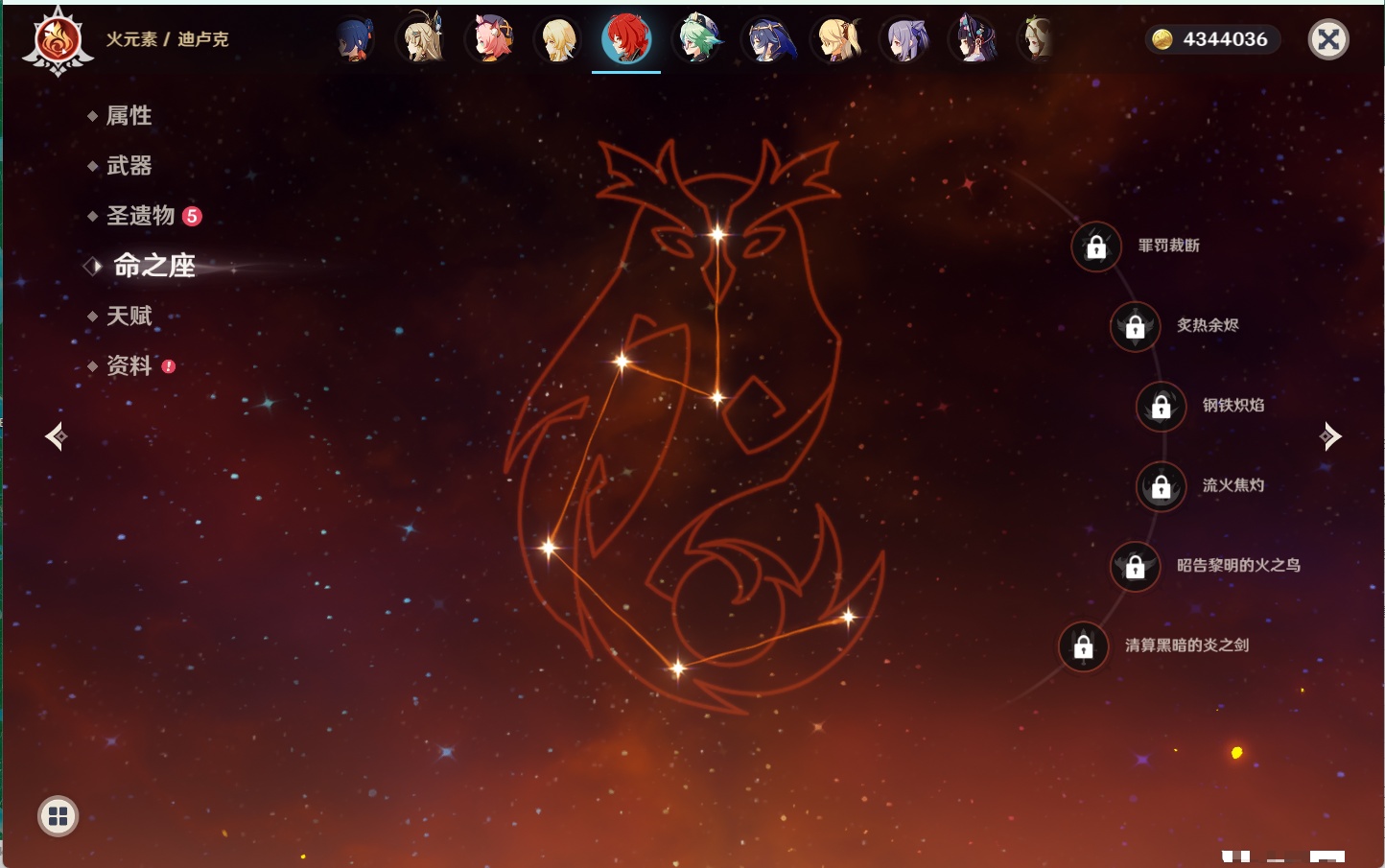Open the four-square grid menu icon
Screen dimensions: 1385x868
click(58, 816)
